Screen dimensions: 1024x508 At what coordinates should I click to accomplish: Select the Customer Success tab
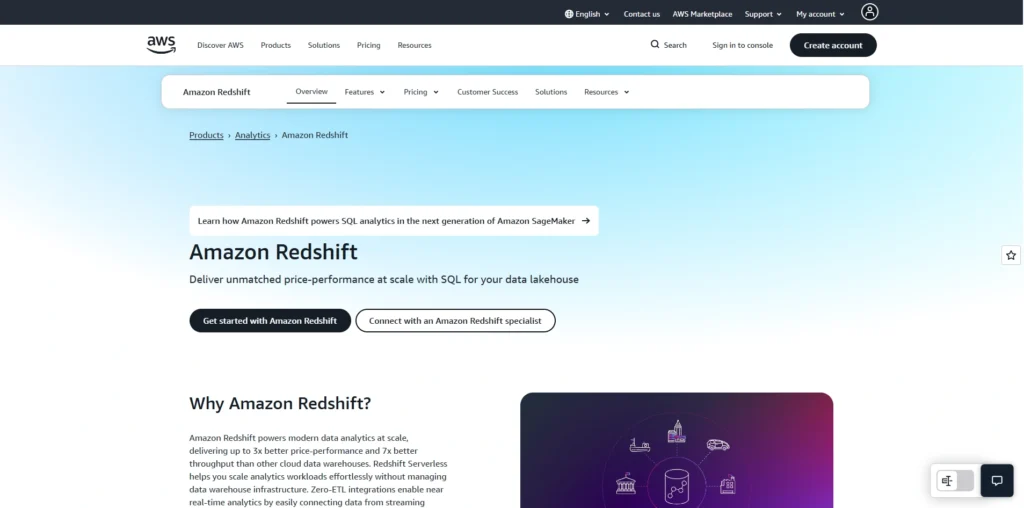click(x=487, y=92)
